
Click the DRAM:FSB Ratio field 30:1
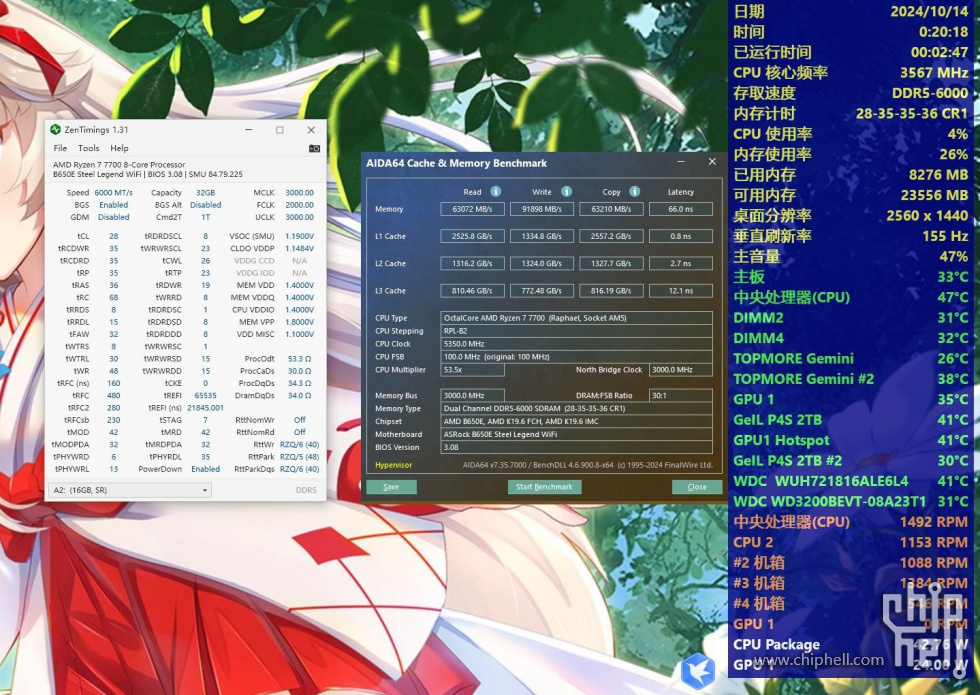[x=681, y=396]
